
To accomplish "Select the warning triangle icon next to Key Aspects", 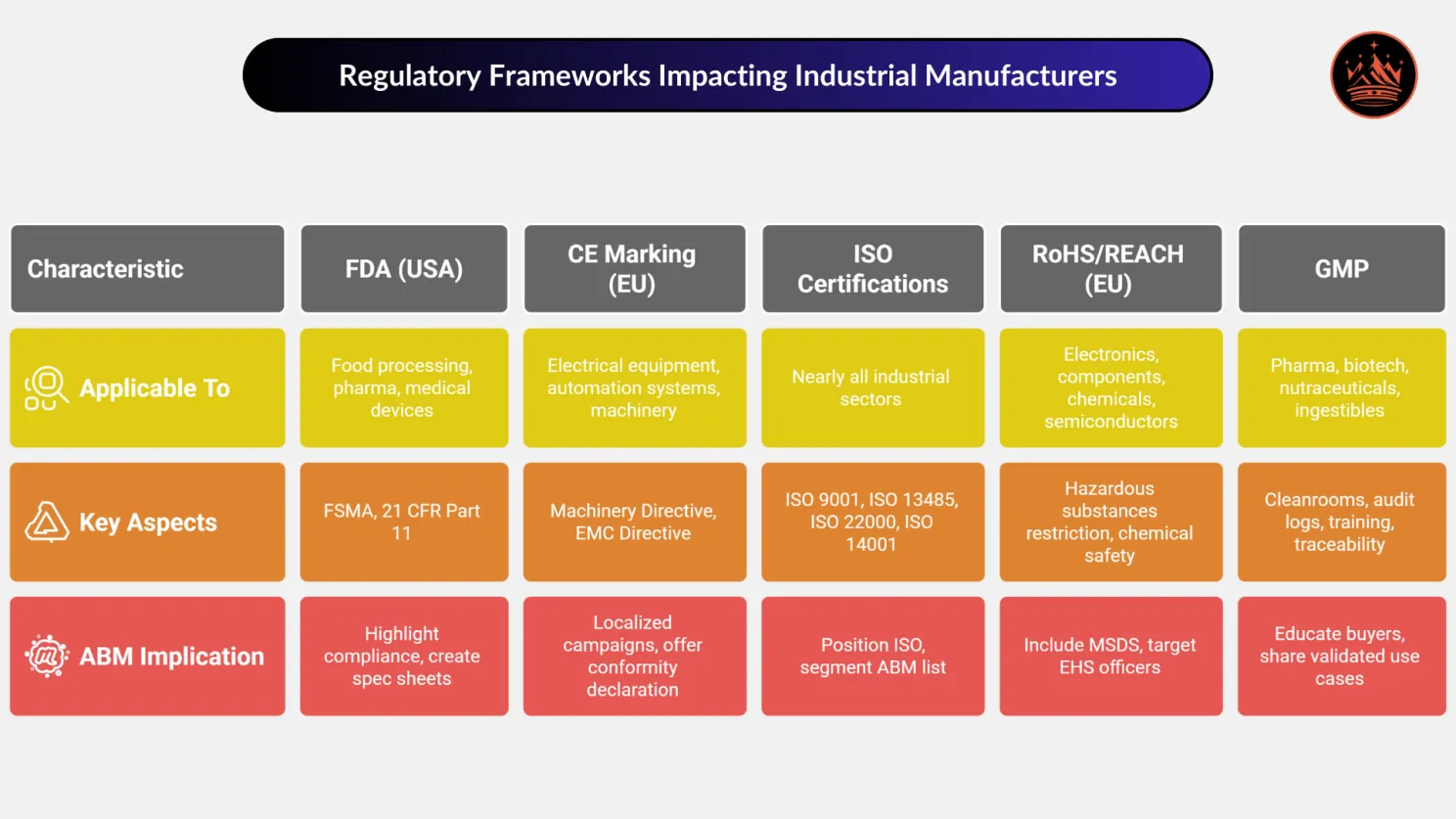I will (x=45, y=522).
